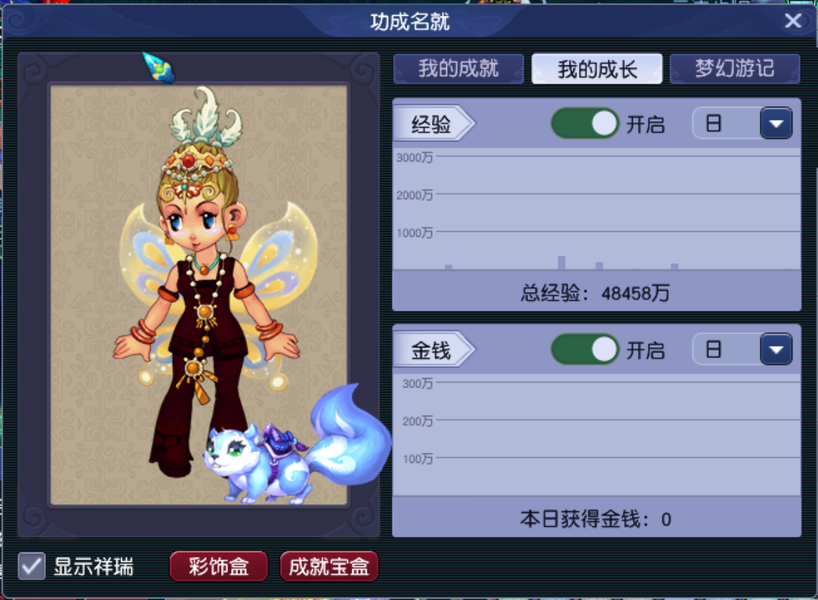
Task: Click the crystal gem icon above portrait
Action: [x=159, y=67]
